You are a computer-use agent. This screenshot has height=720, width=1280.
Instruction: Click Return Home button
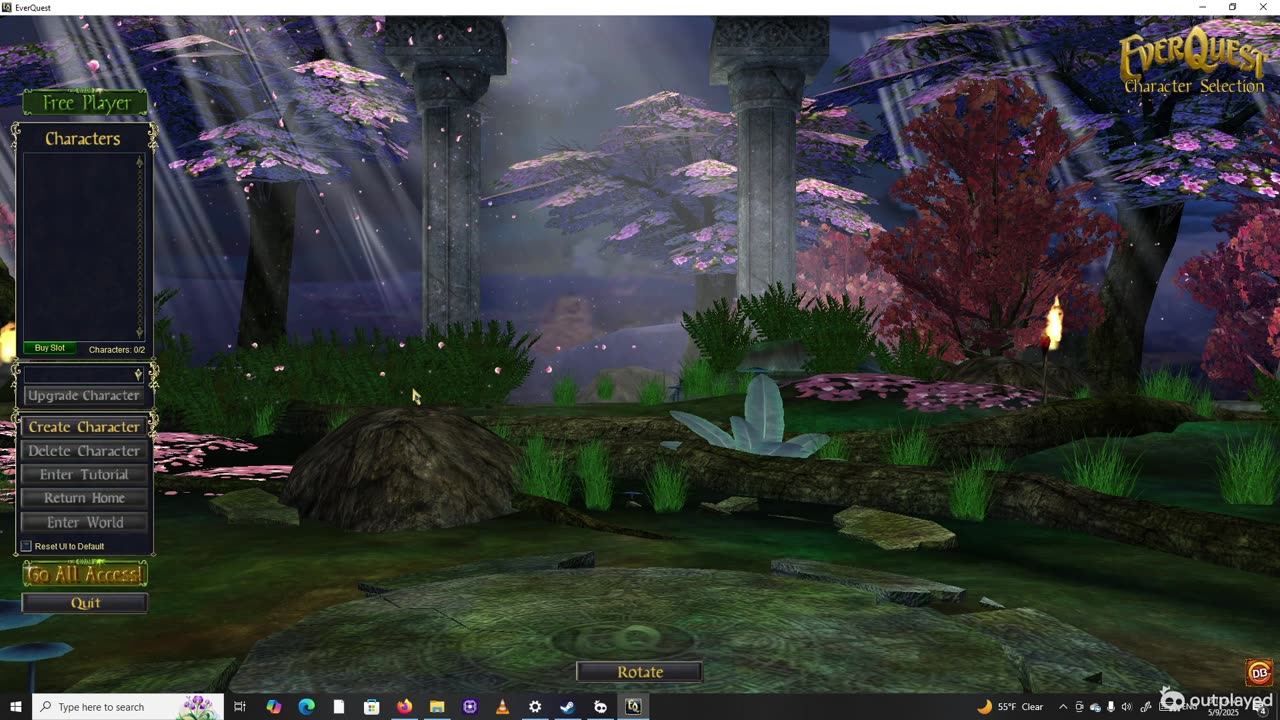click(84, 498)
